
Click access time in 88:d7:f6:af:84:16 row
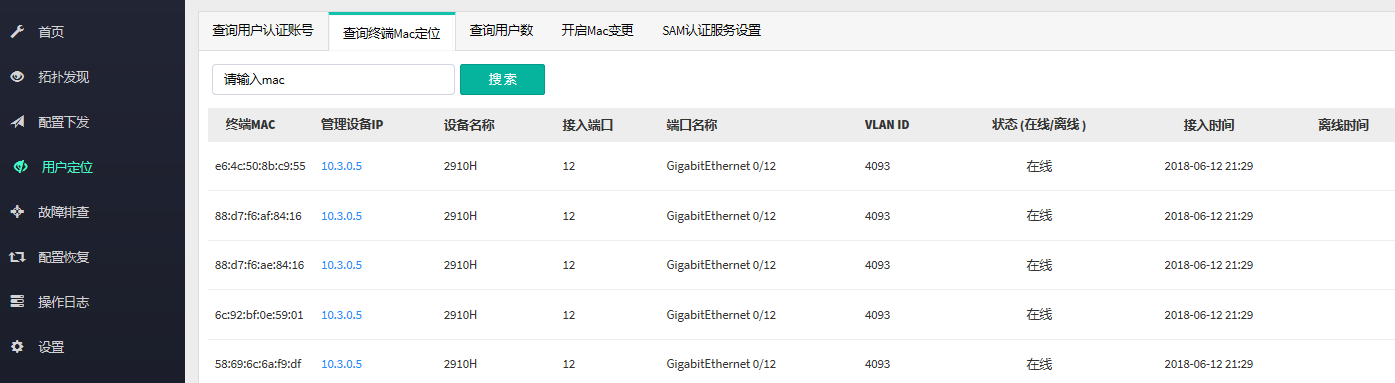point(1209,216)
